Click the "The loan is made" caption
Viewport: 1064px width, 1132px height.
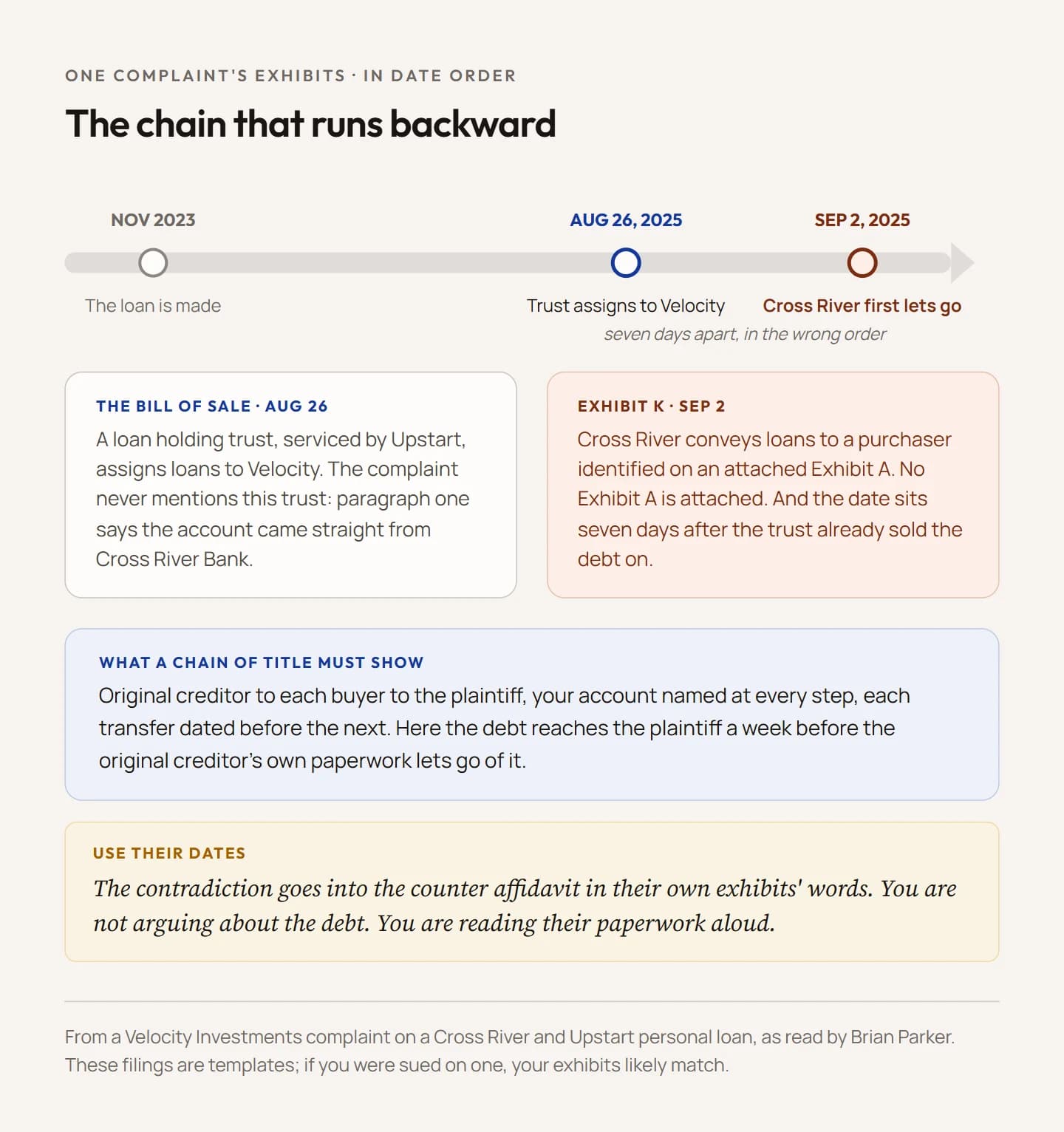[153, 305]
